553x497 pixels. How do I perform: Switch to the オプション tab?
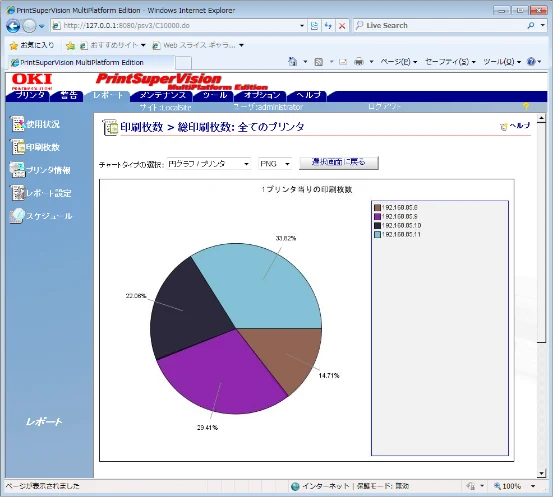(262, 95)
